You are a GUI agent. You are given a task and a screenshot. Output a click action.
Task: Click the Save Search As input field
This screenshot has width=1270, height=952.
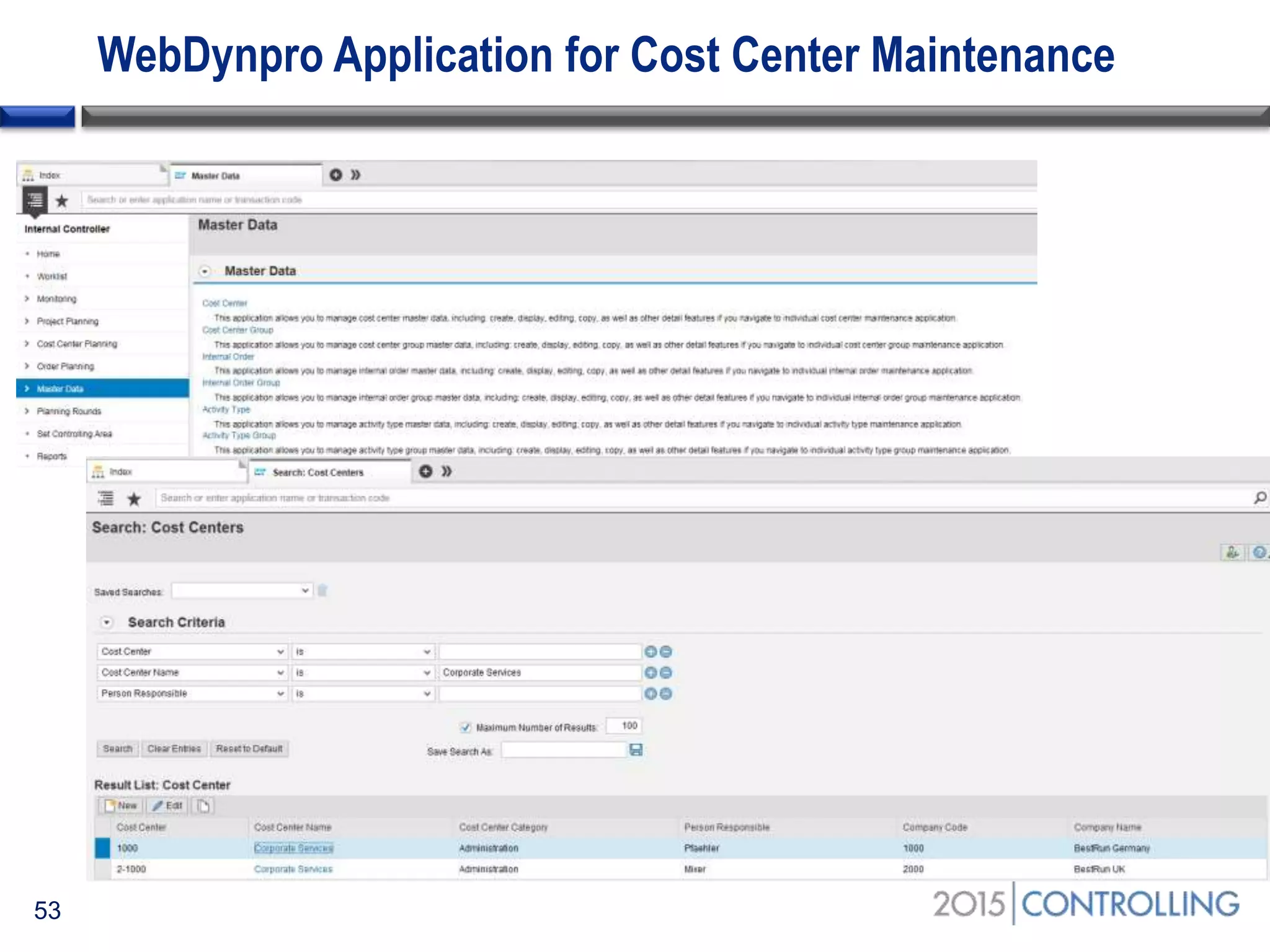click(564, 750)
